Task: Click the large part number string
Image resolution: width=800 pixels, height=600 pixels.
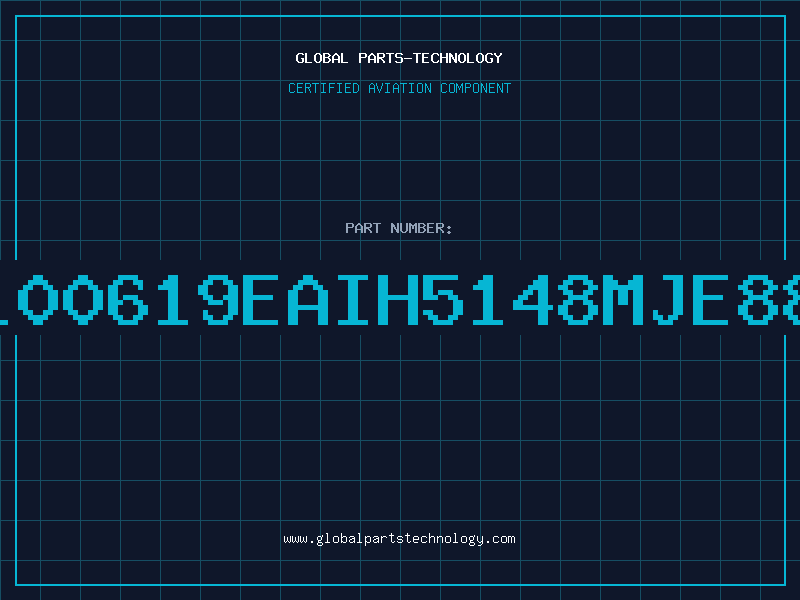Action: 400,299
